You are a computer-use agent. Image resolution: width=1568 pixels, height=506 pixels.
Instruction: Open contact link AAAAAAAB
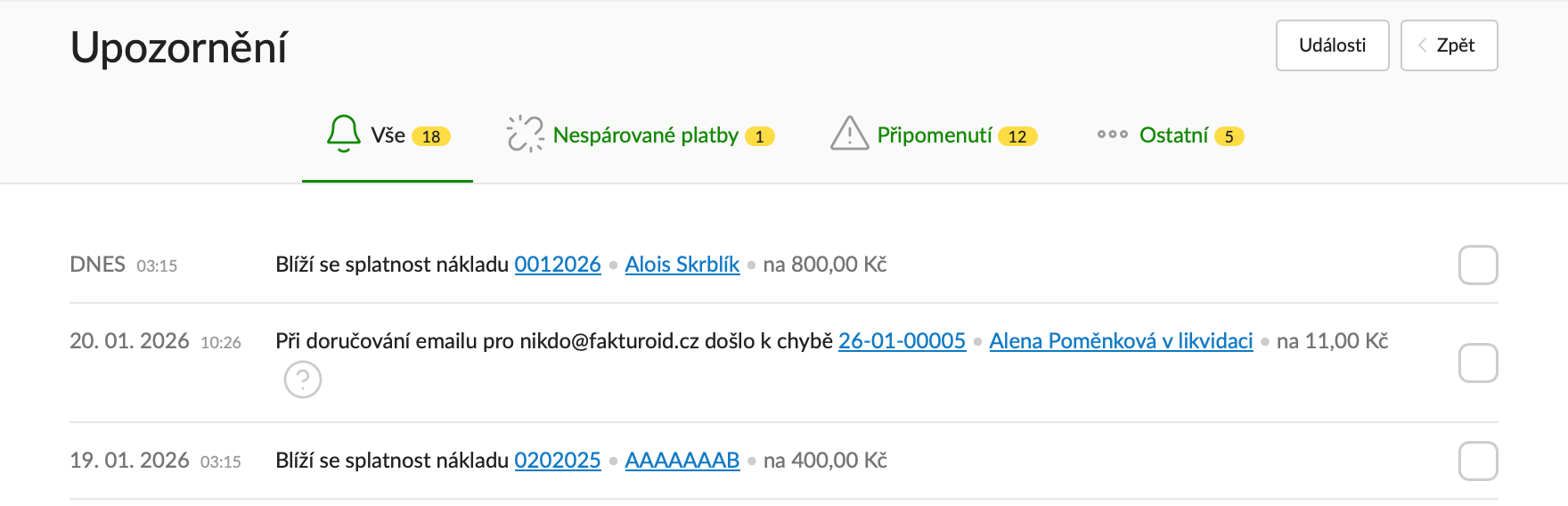point(682,461)
